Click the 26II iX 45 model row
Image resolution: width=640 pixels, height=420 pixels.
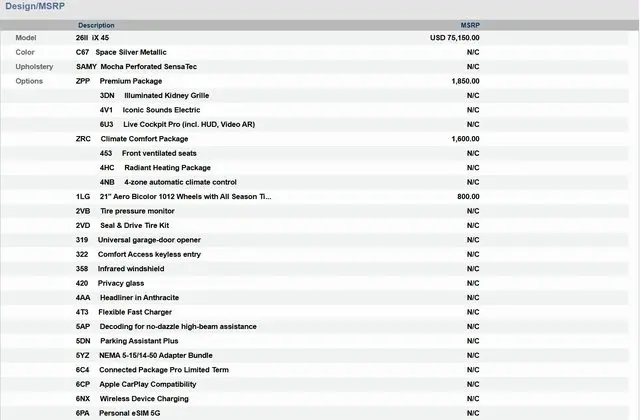tap(92, 37)
